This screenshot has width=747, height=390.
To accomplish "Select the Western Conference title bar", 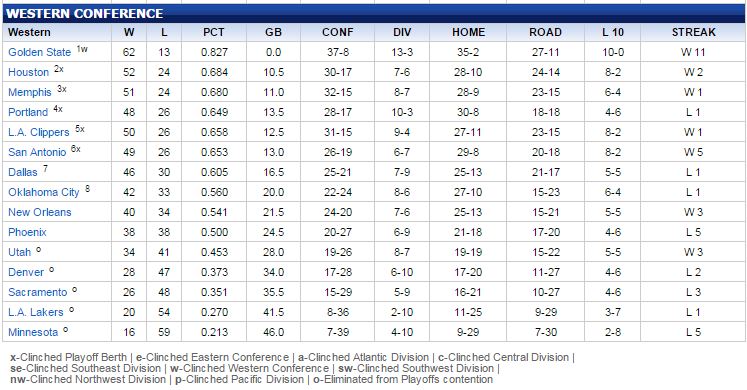I will (x=374, y=13).
